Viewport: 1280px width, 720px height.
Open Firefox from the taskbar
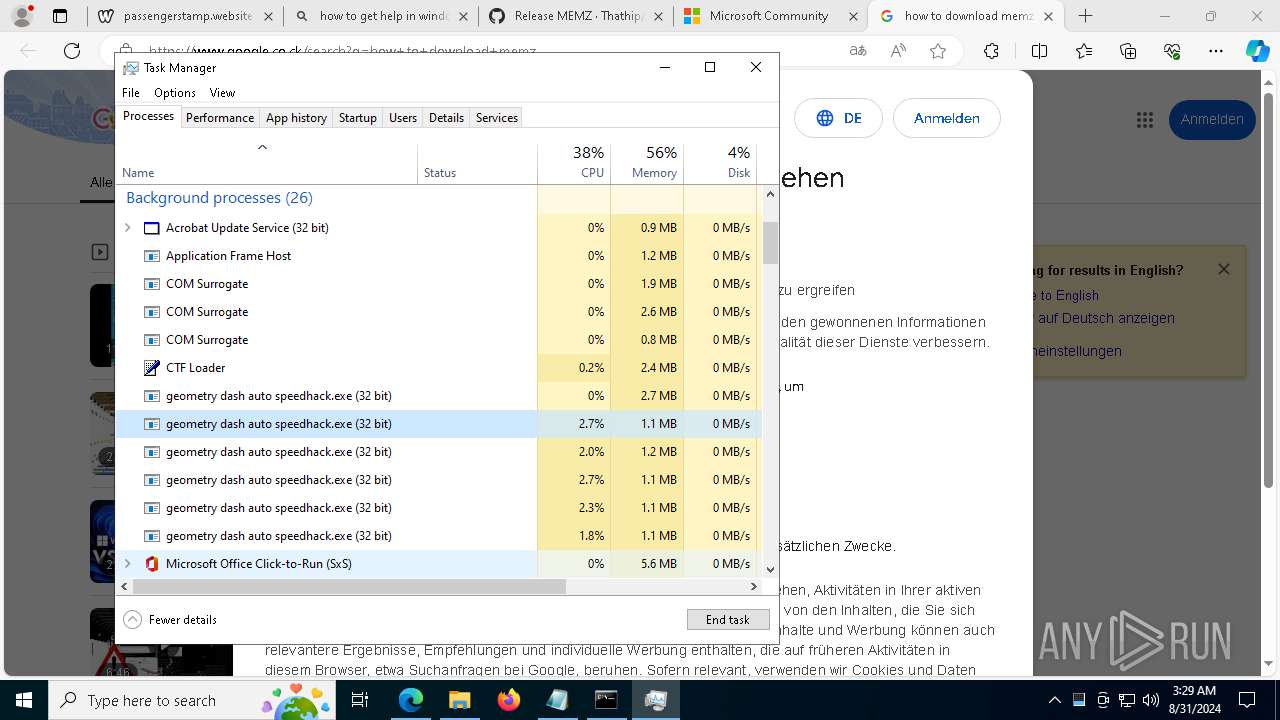[508, 700]
